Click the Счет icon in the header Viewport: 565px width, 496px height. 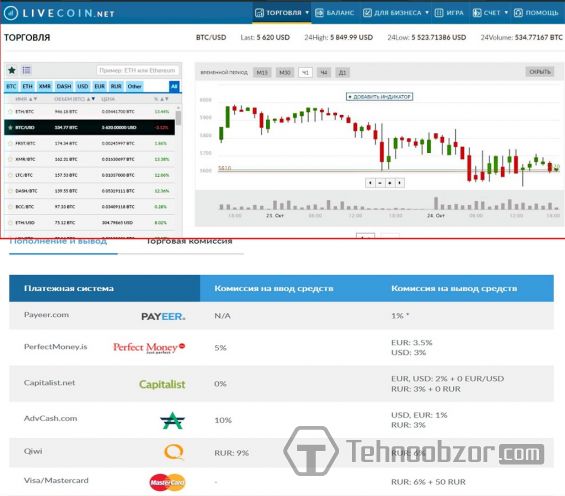coord(477,13)
